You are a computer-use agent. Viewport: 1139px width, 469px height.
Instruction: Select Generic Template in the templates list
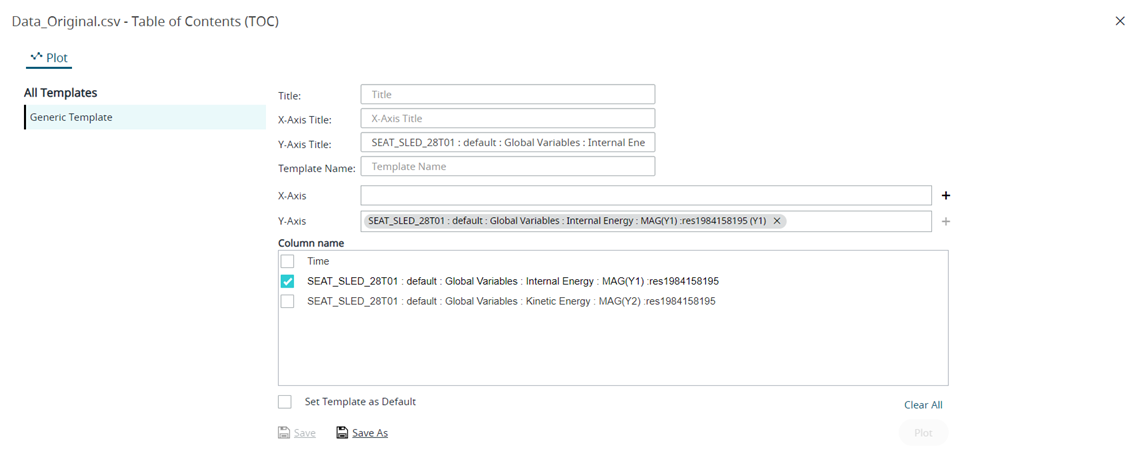click(x=71, y=117)
